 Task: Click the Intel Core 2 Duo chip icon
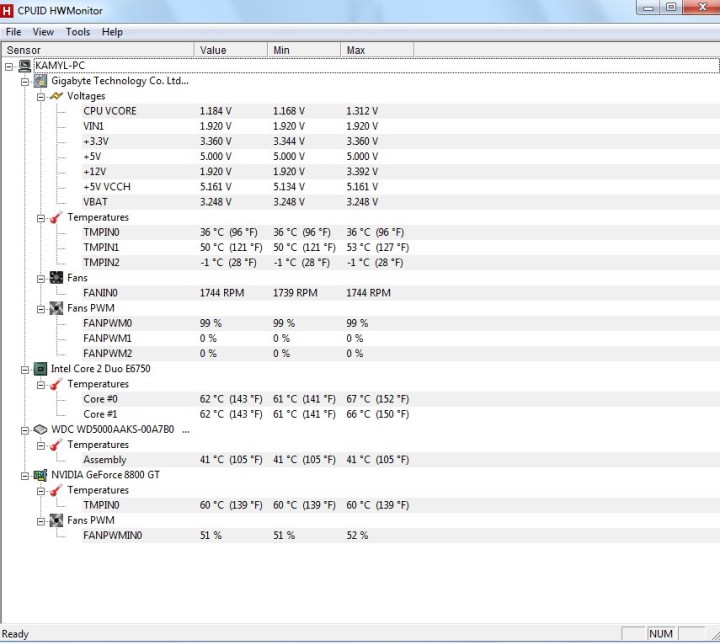click(x=40, y=369)
